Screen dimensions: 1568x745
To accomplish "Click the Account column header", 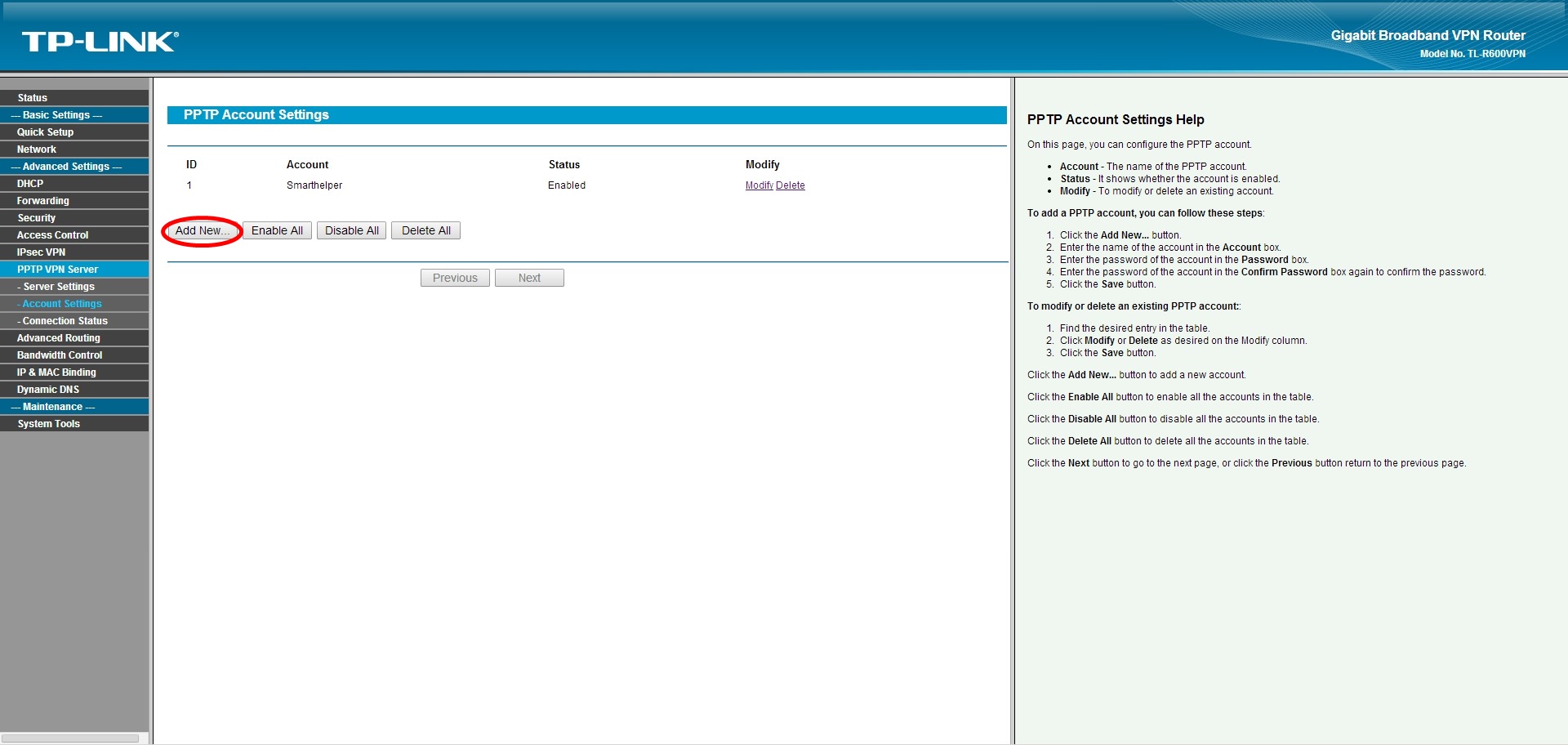I will pos(307,164).
